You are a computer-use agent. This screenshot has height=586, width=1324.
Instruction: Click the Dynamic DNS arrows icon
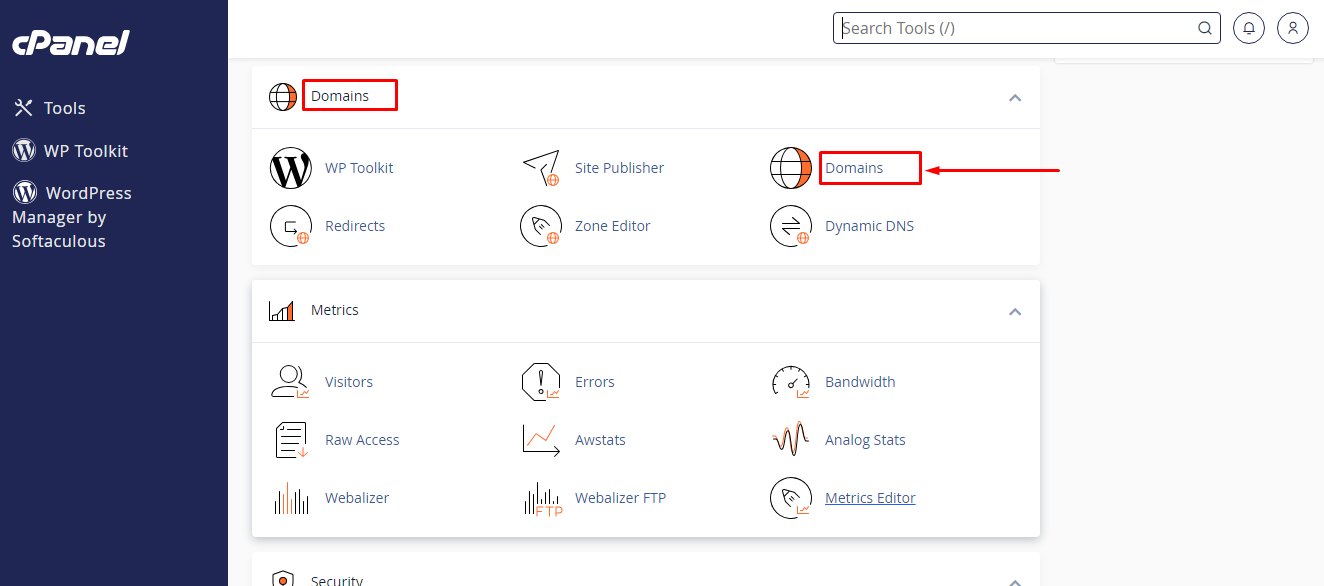coord(791,226)
